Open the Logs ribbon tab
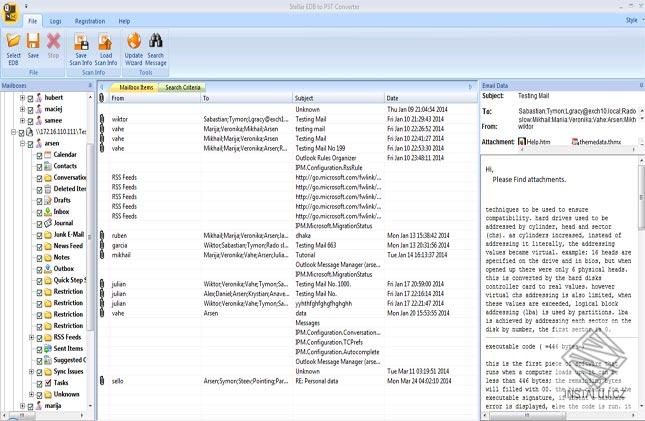 tap(55, 21)
